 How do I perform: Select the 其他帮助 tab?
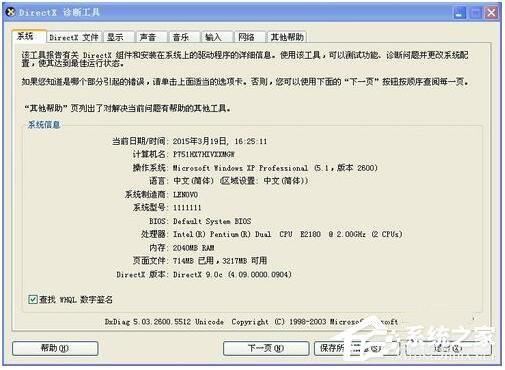(x=287, y=37)
